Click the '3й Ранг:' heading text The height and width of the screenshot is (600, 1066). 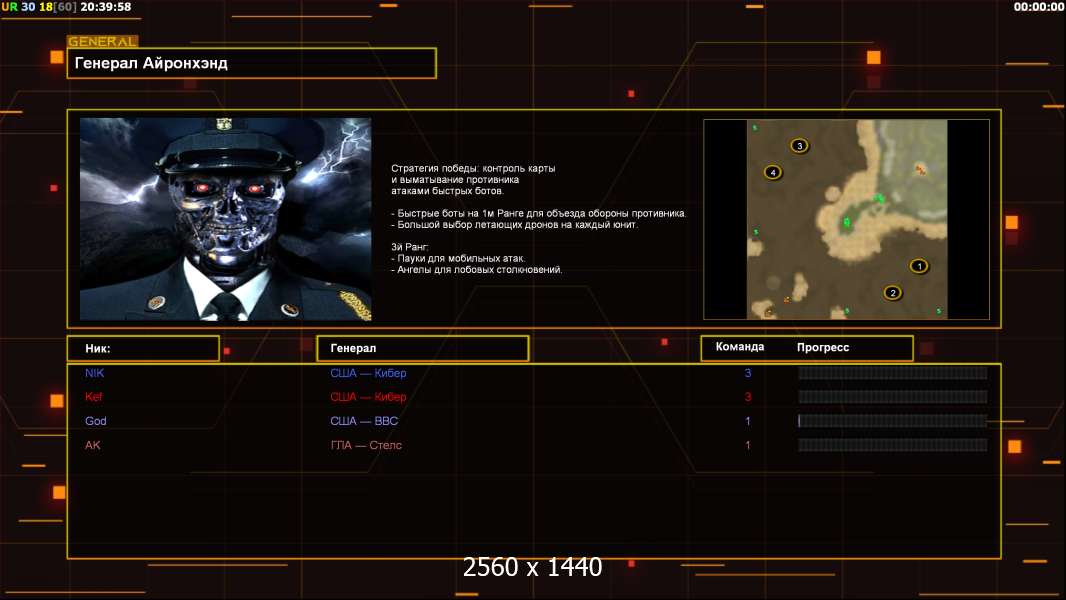tap(410, 247)
